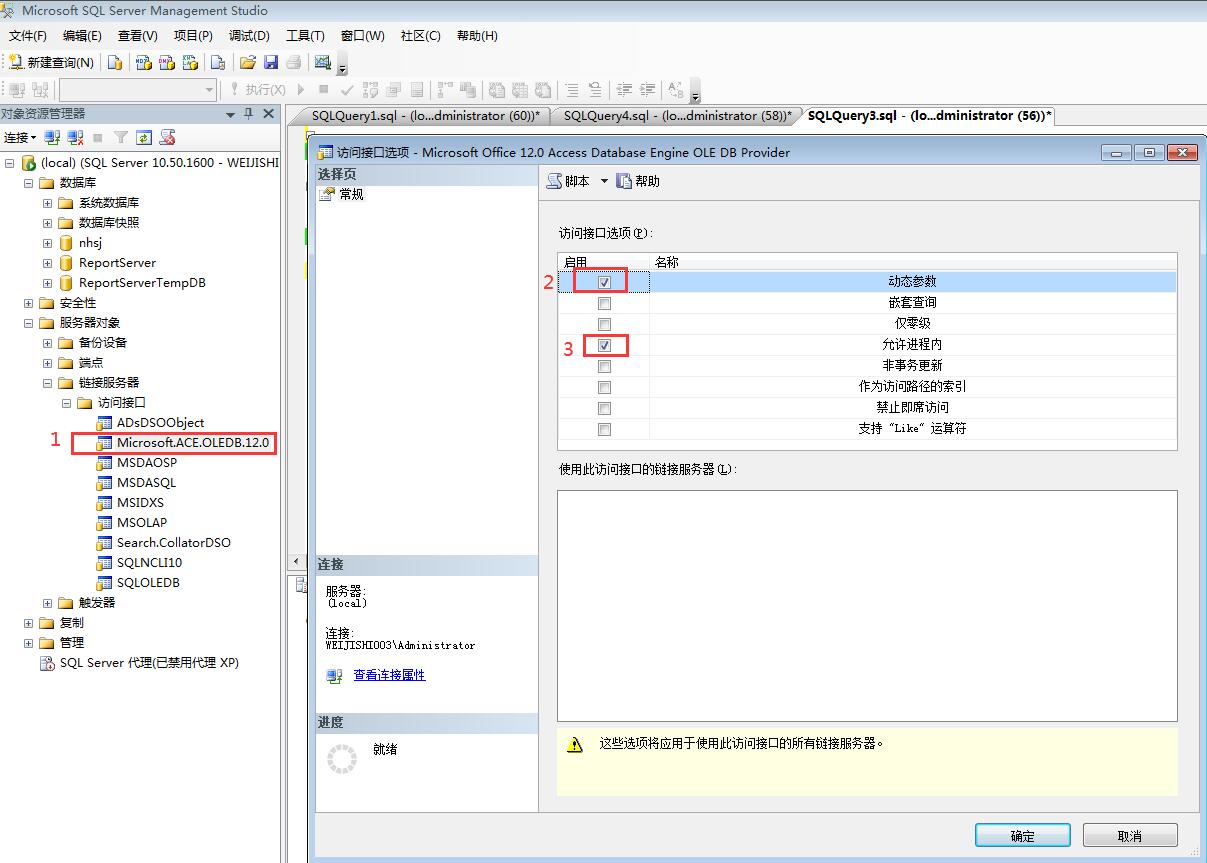1207x863 pixels.
Task: Click the Execute (执行) toolbar button
Action: pyautogui.click(x=258, y=89)
